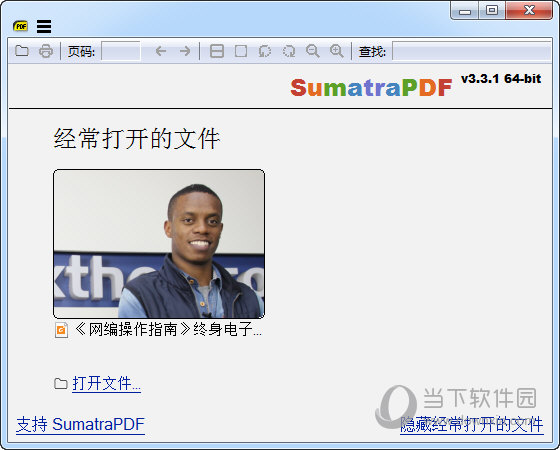The image size is (560, 450).
Task: Click the 页码 page number field
Action: [x=121, y=51]
